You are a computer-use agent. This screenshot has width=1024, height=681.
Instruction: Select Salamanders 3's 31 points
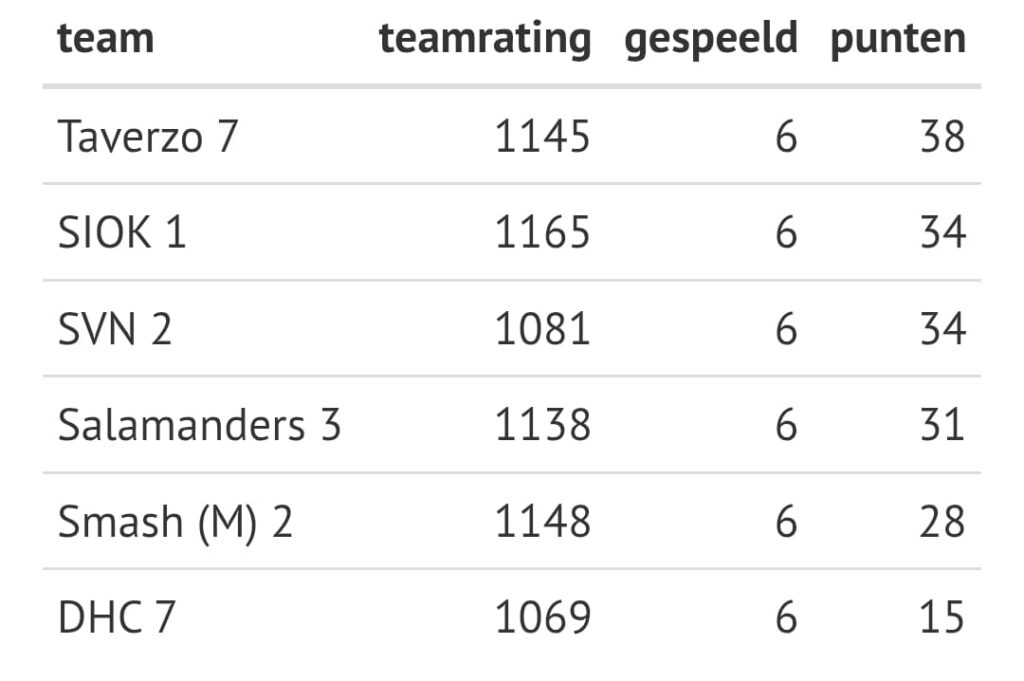coord(942,426)
